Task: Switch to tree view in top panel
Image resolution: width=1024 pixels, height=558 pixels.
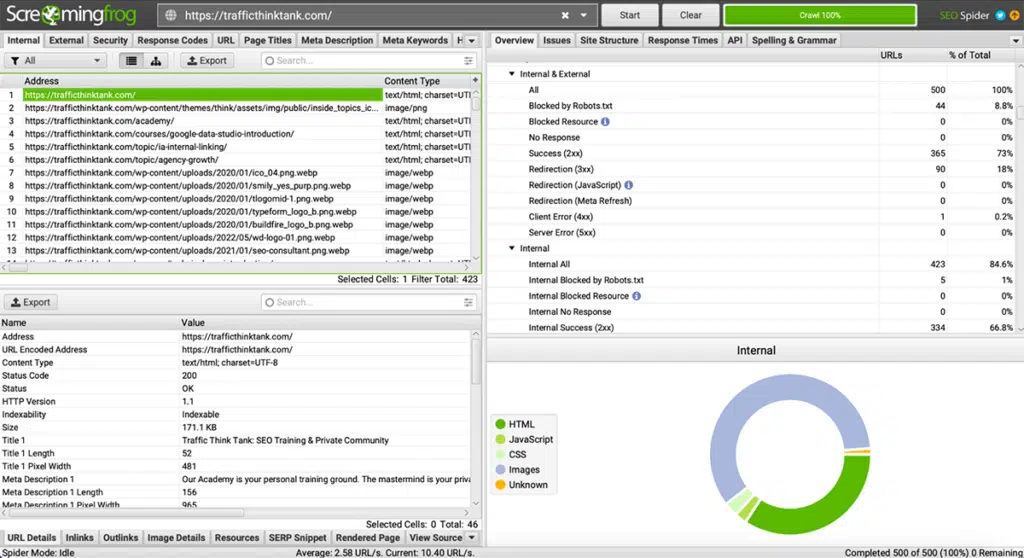Action: 155,61
